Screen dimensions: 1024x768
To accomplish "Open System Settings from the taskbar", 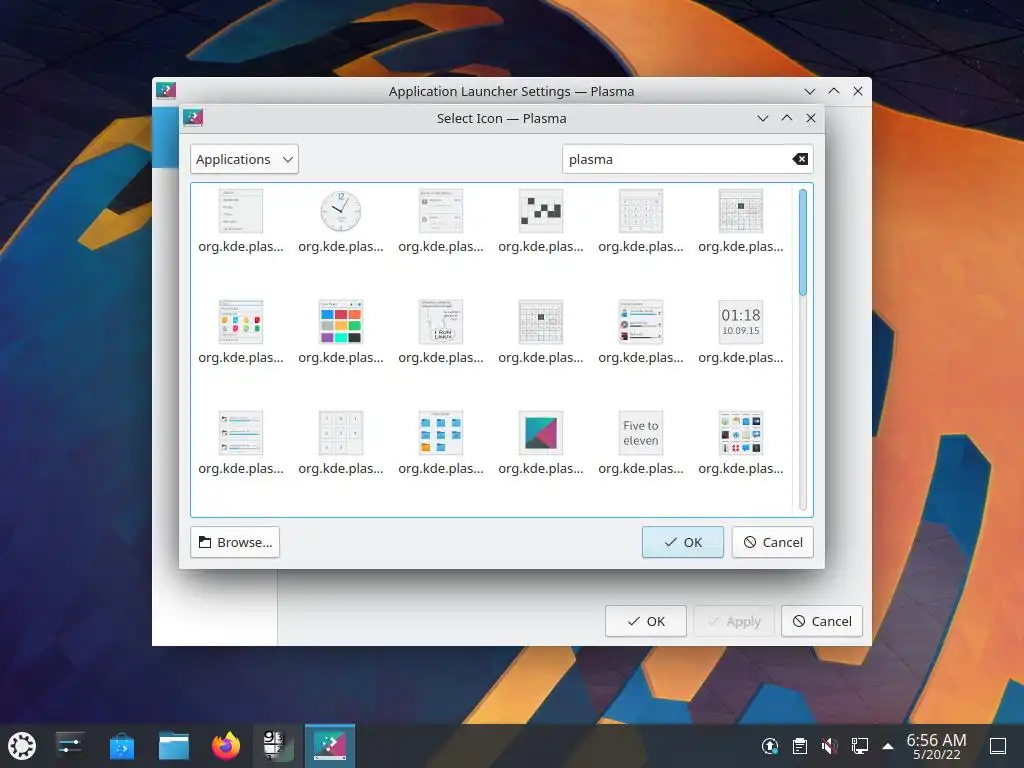I will [x=69, y=746].
